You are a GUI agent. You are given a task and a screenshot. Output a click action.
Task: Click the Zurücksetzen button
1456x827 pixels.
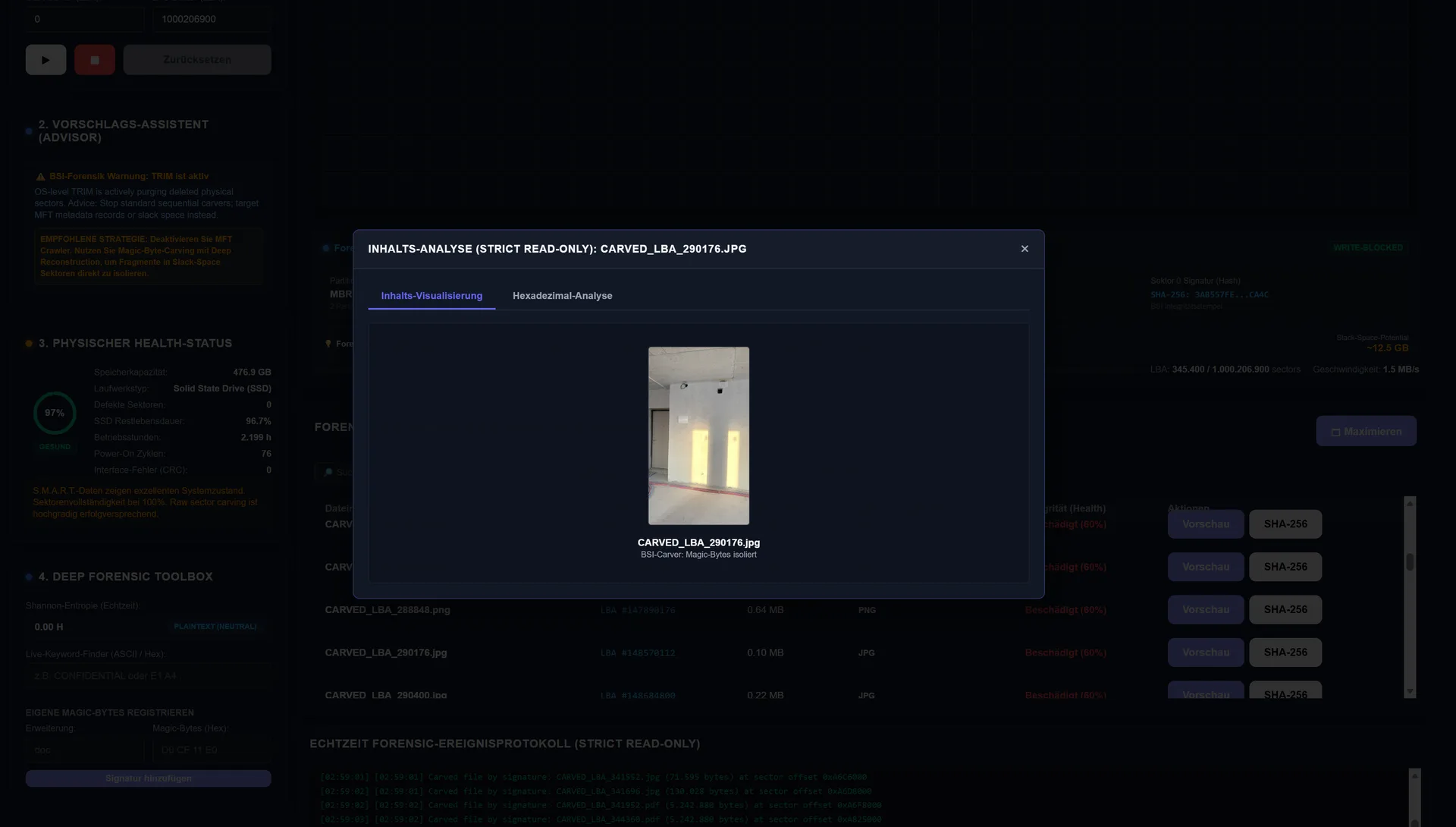tap(197, 60)
